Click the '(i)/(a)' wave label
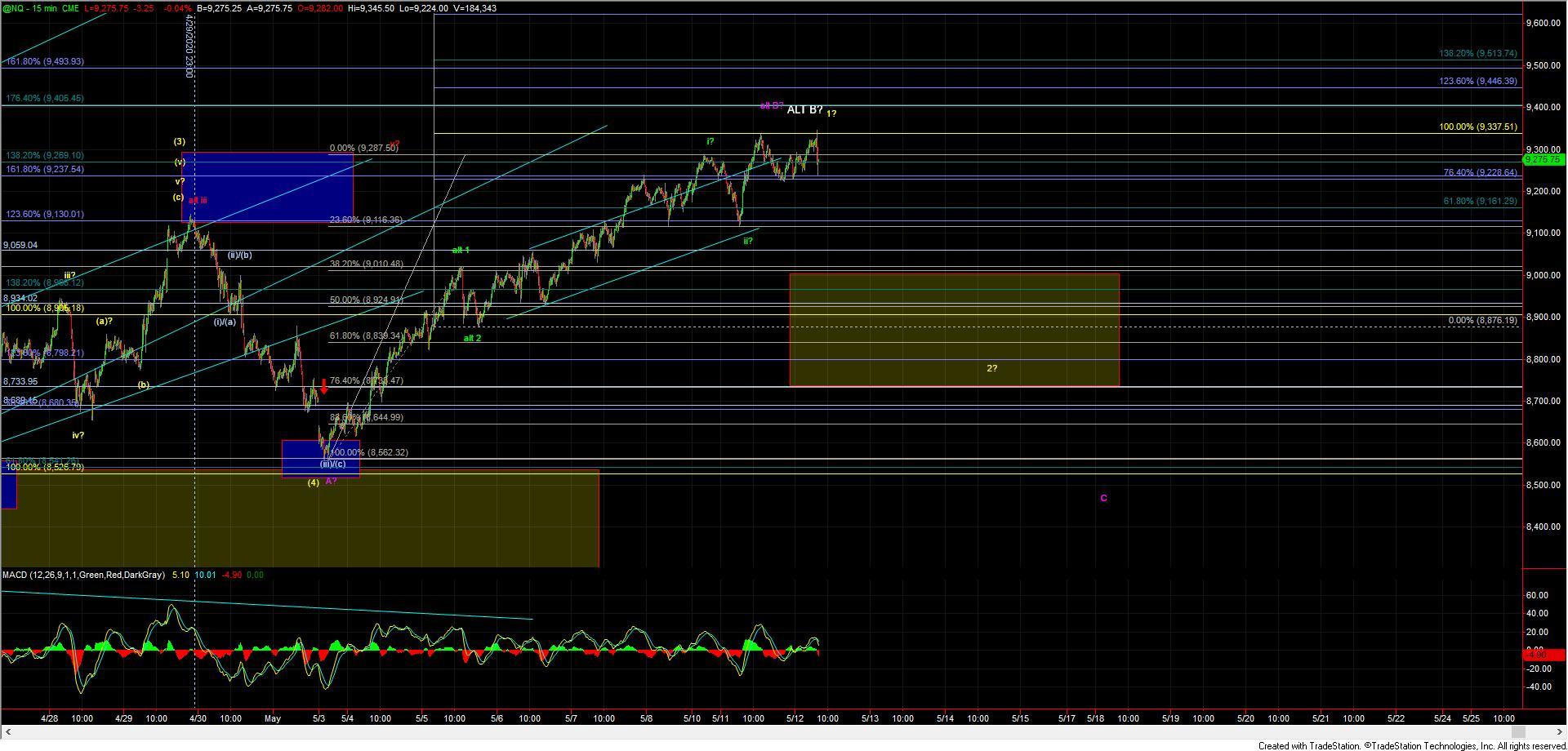Viewport: 1568px width, 751px height. (x=225, y=322)
